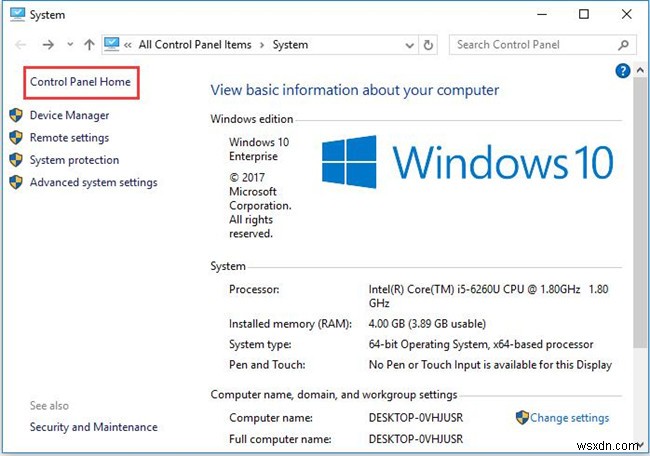
Task: Click the Windows 10 logo image
Action: 468,162
